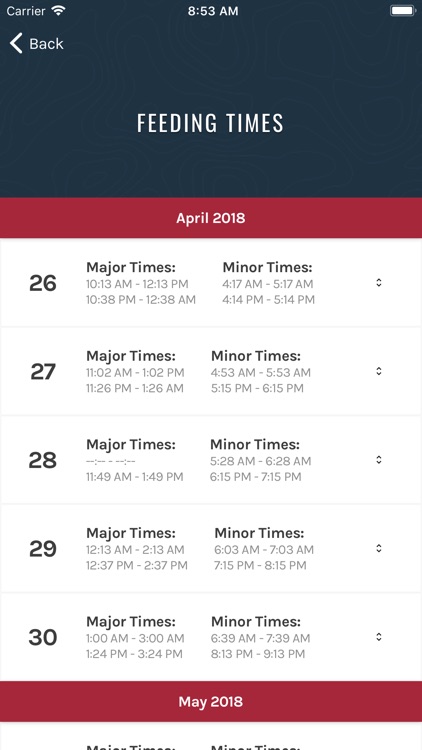Expand the April 27 row arrows

click(x=378, y=371)
